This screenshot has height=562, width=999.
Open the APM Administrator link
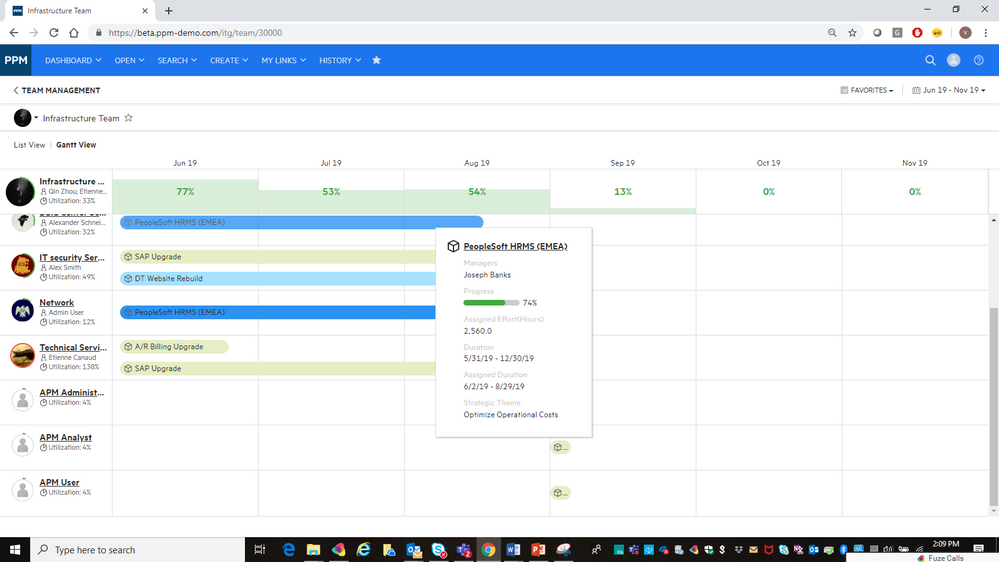coord(71,393)
